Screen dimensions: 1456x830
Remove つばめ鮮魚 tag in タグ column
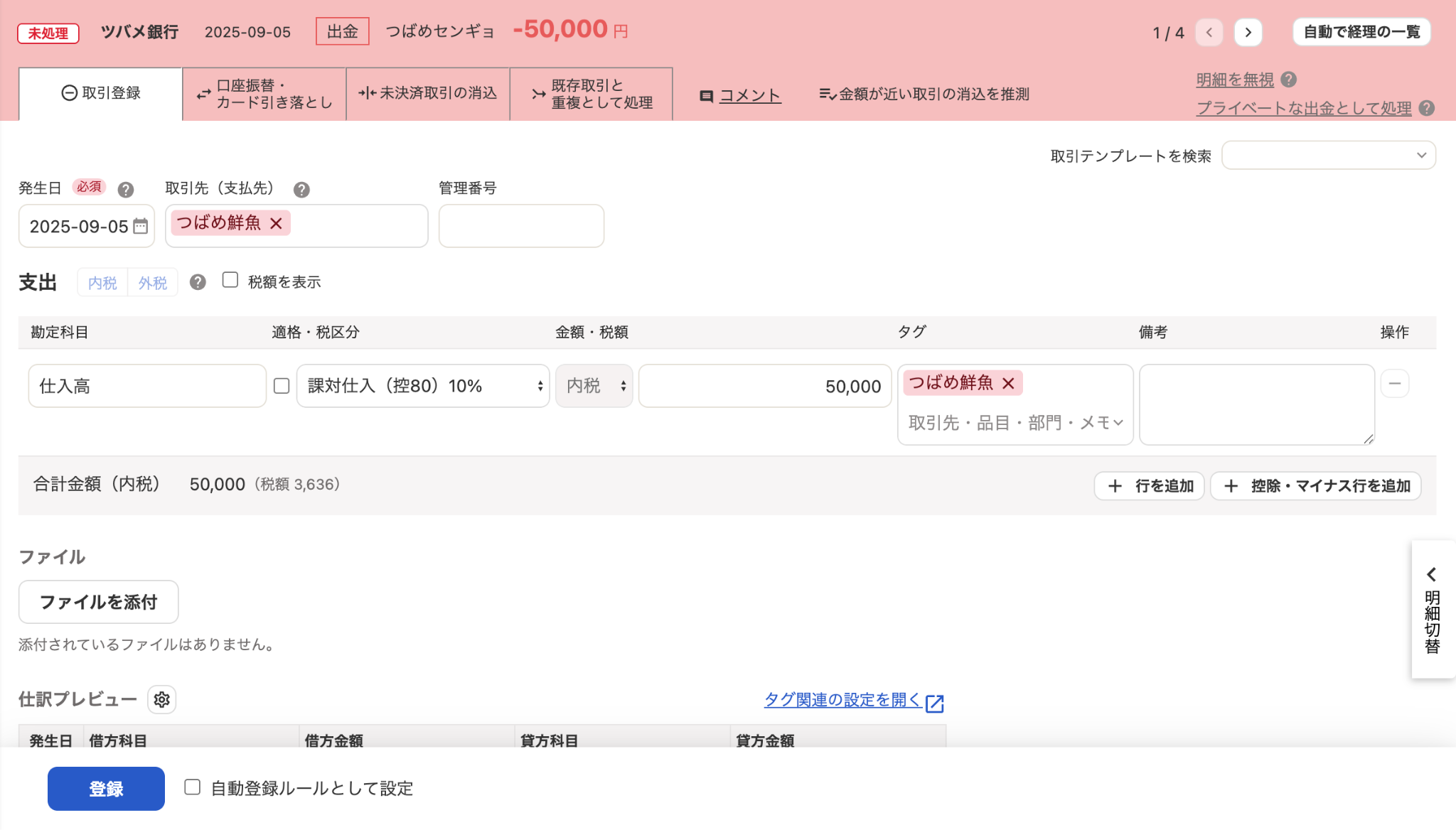1008,383
